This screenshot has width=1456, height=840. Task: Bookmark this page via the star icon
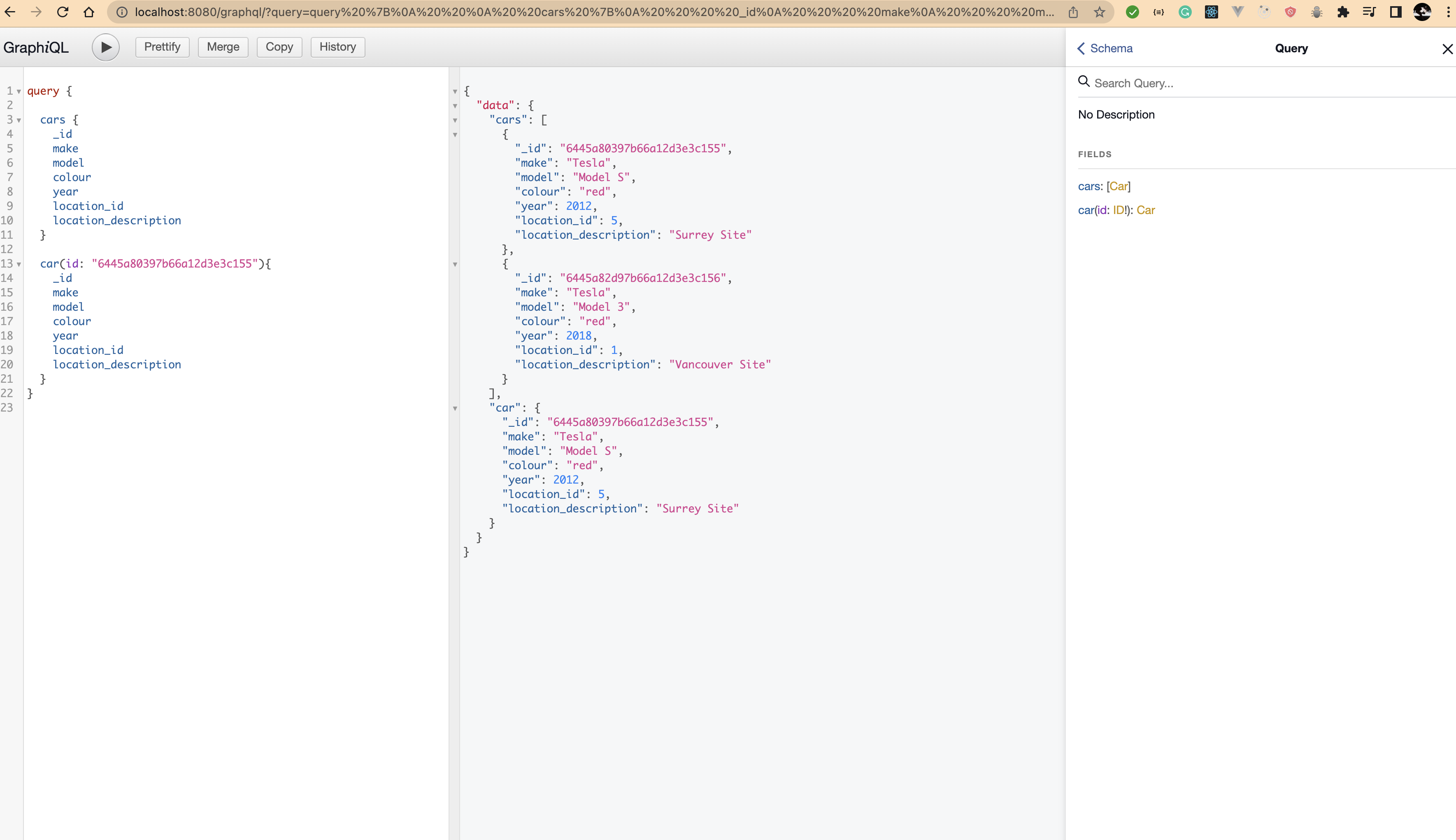pyautogui.click(x=1099, y=12)
